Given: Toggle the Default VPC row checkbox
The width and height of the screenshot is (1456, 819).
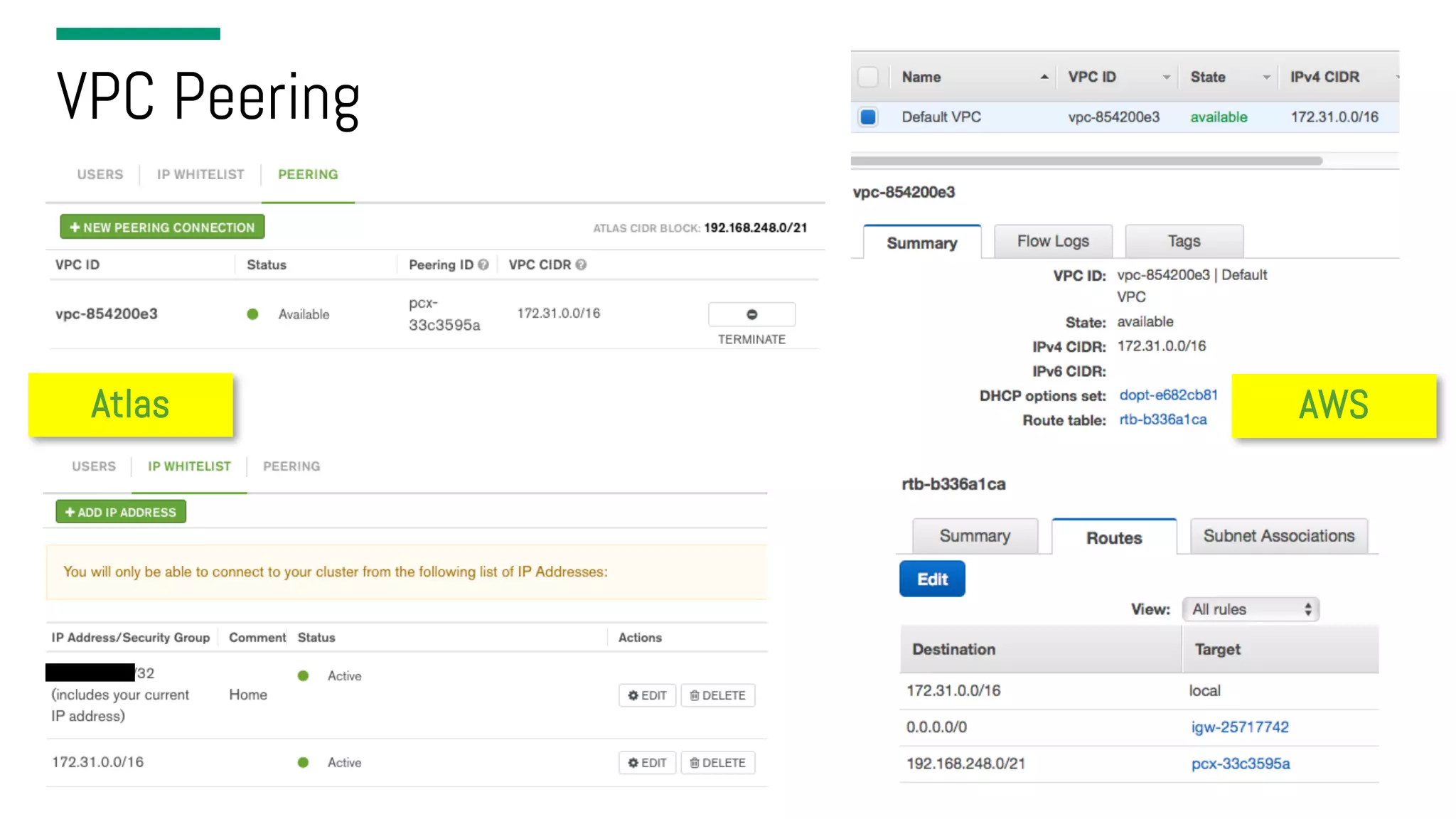Looking at the screenshot, I should [868, 117].
